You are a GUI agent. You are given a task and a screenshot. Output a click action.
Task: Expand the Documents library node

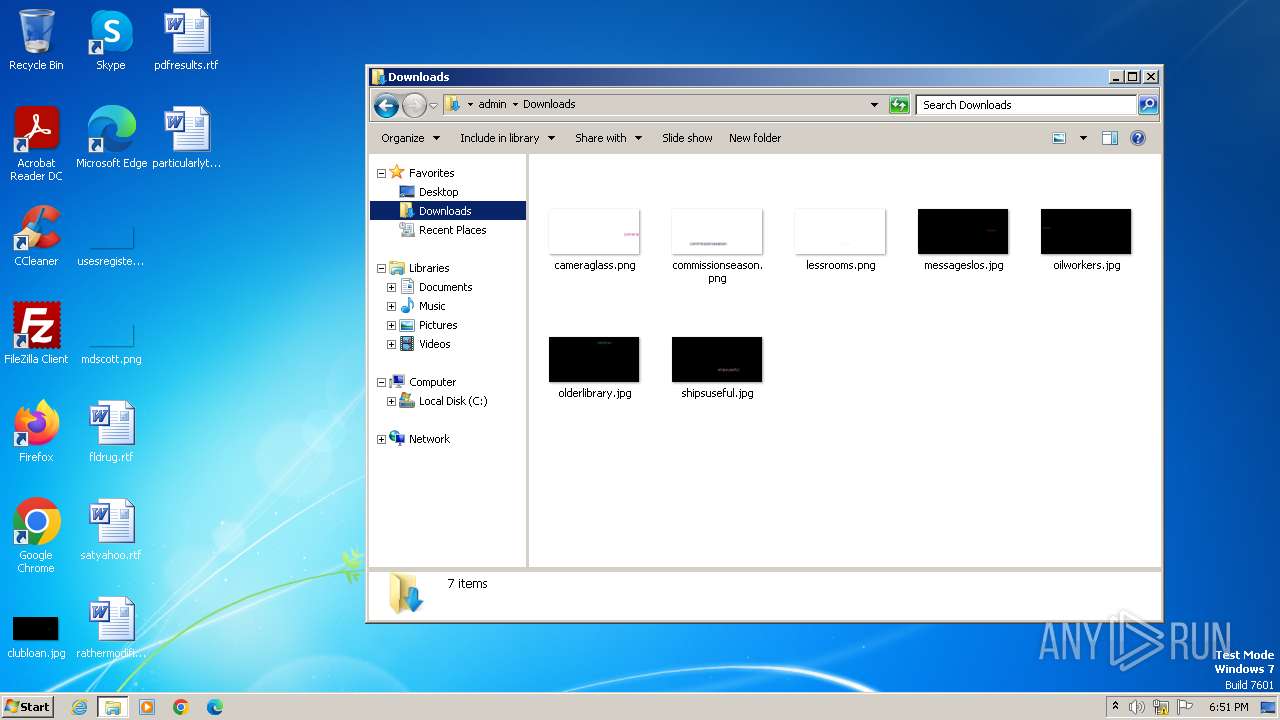click(x=392, y=287)
